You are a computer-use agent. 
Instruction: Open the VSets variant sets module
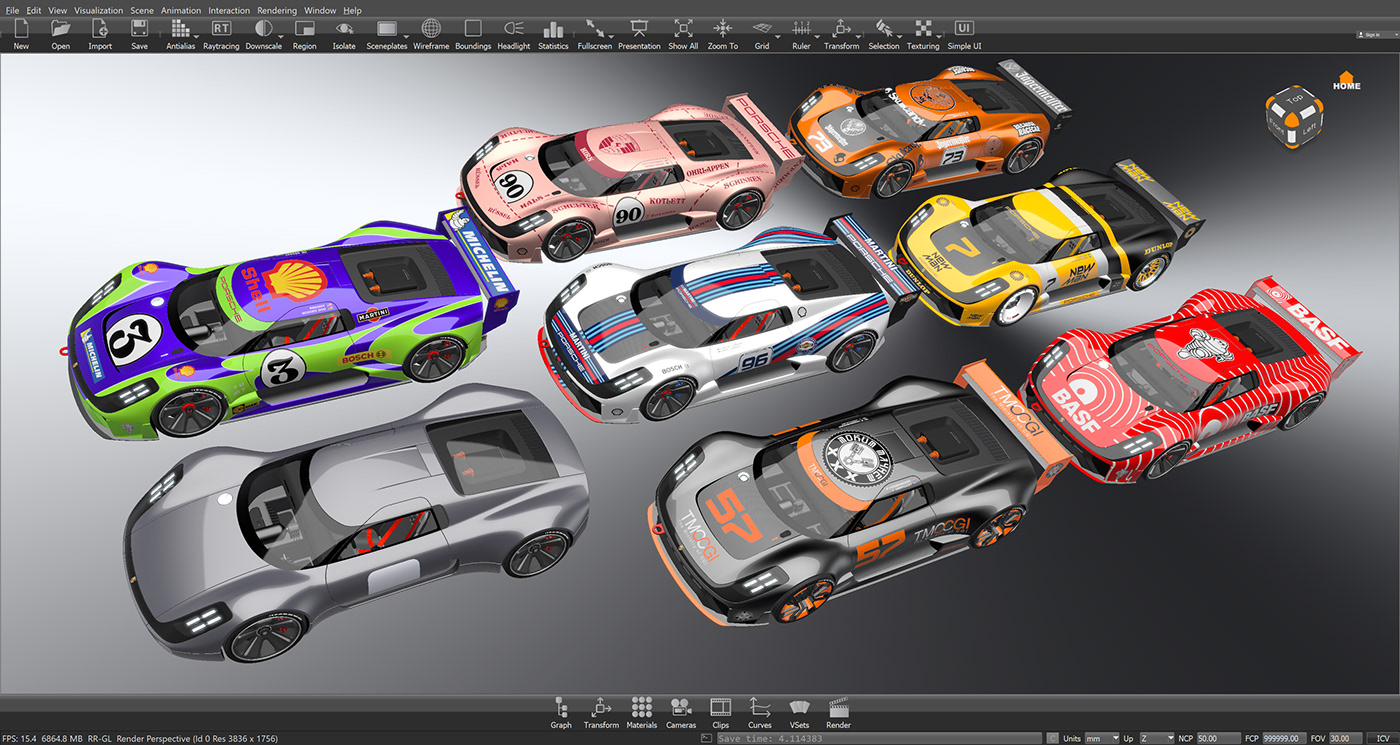tap(799, 711)
